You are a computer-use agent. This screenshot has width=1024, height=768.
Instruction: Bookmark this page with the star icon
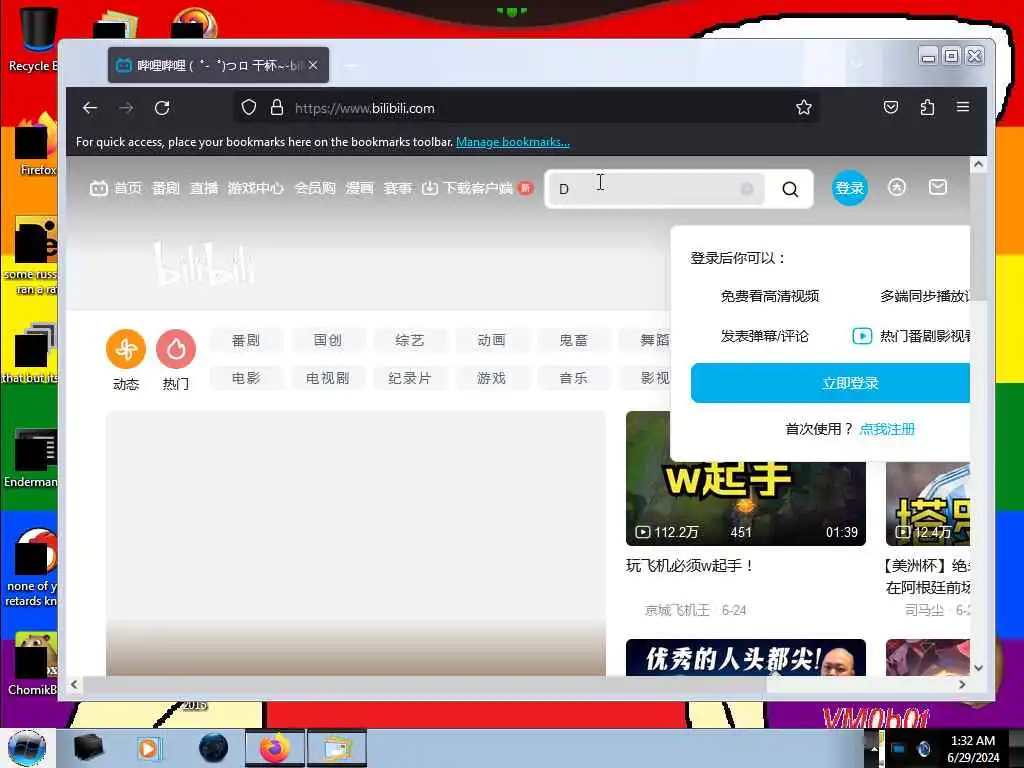(x=804, y=108)
